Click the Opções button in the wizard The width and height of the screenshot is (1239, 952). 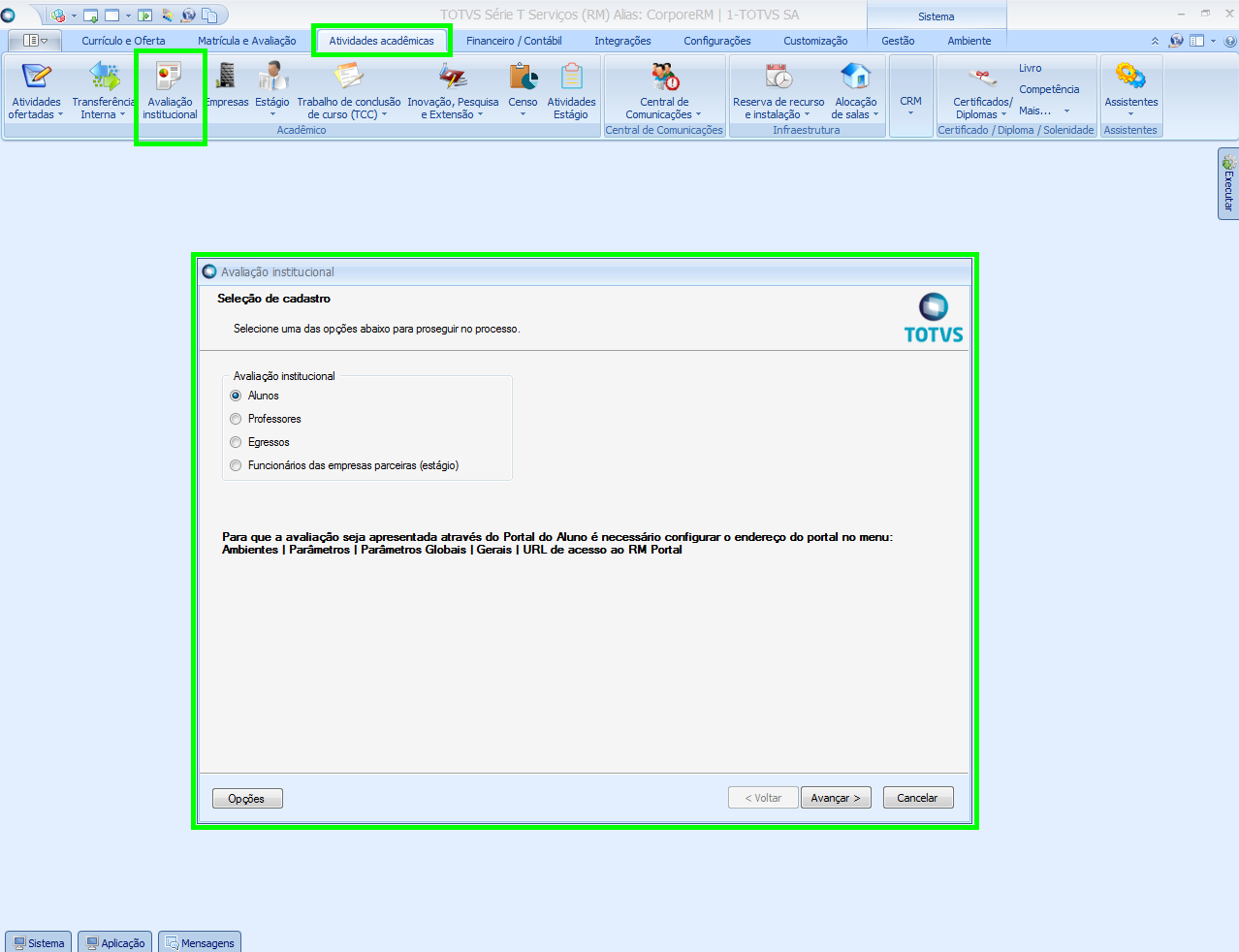[x=247, y=799]
